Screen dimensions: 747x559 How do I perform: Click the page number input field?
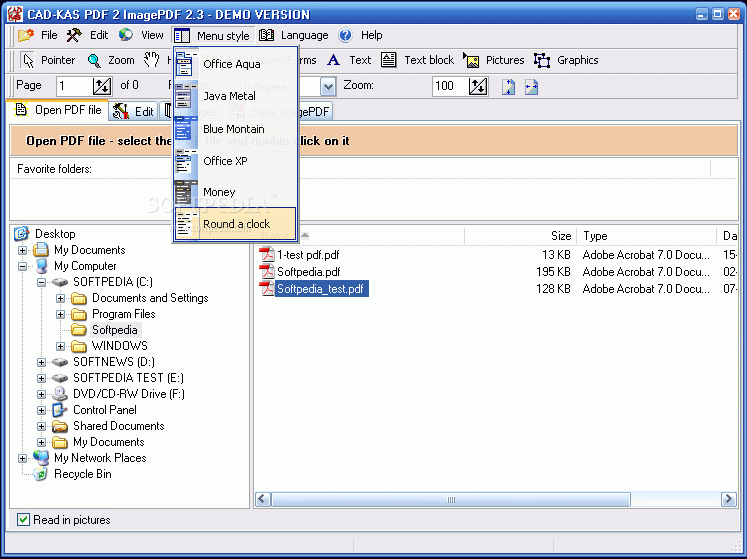pyautogui.click(x=74, y=86)
